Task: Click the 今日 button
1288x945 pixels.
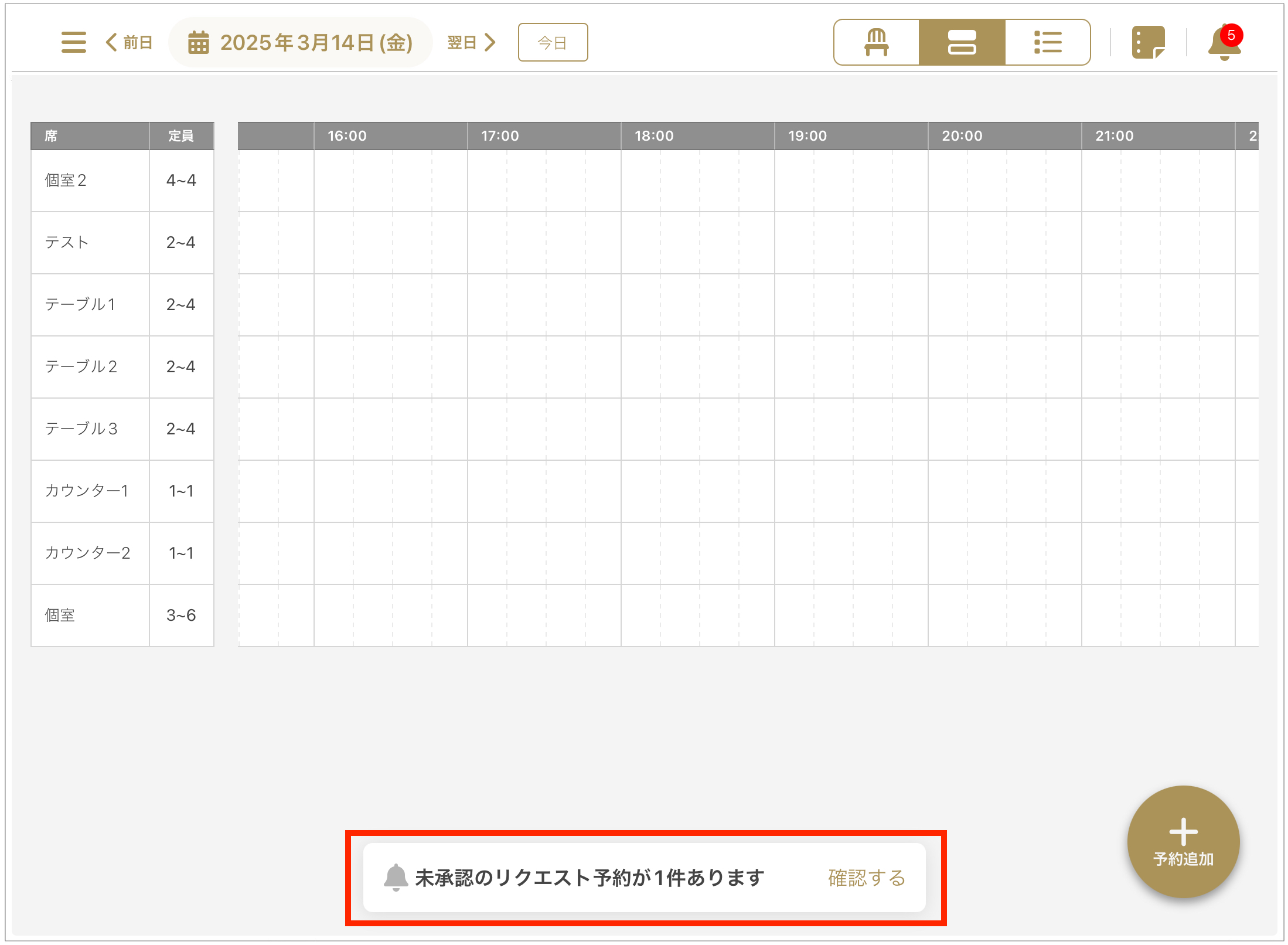Action: pyautogui.click(x=553, y=42)
